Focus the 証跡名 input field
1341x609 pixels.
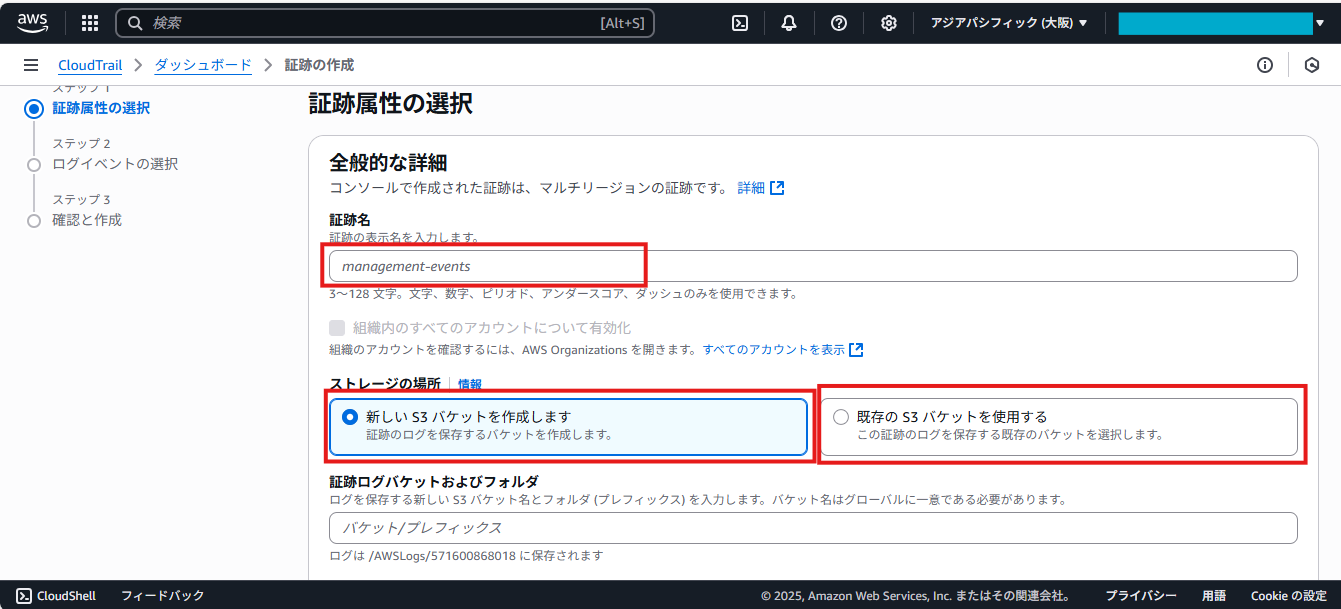[813, 266]
